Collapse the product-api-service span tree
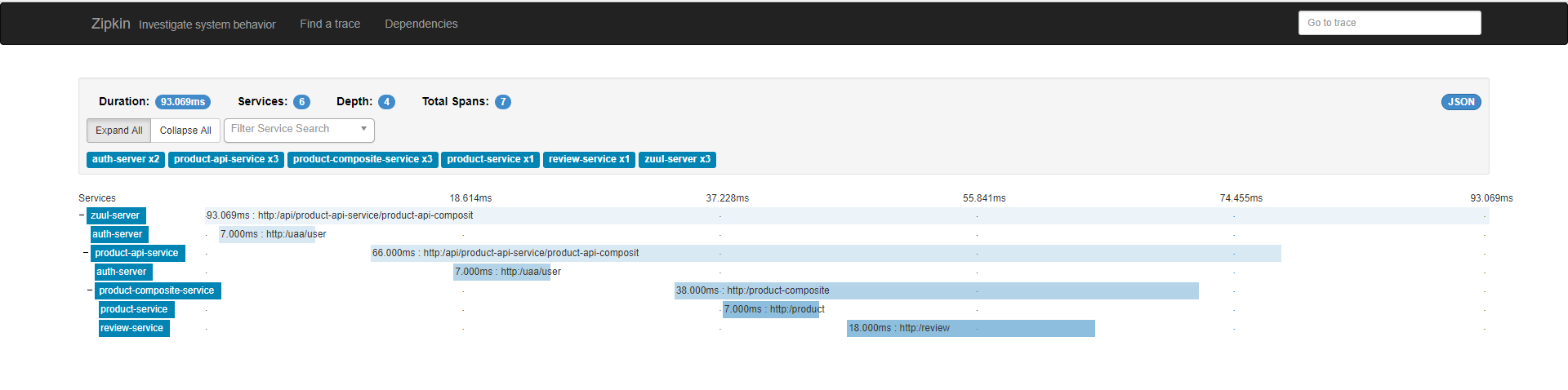This screenshot has height=390, width=1568. [x=86, y=253]
